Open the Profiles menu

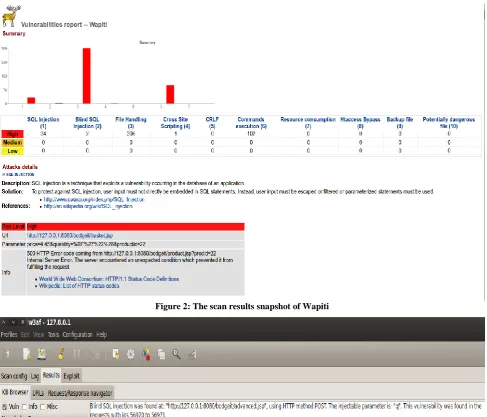(x=9, y=334)
